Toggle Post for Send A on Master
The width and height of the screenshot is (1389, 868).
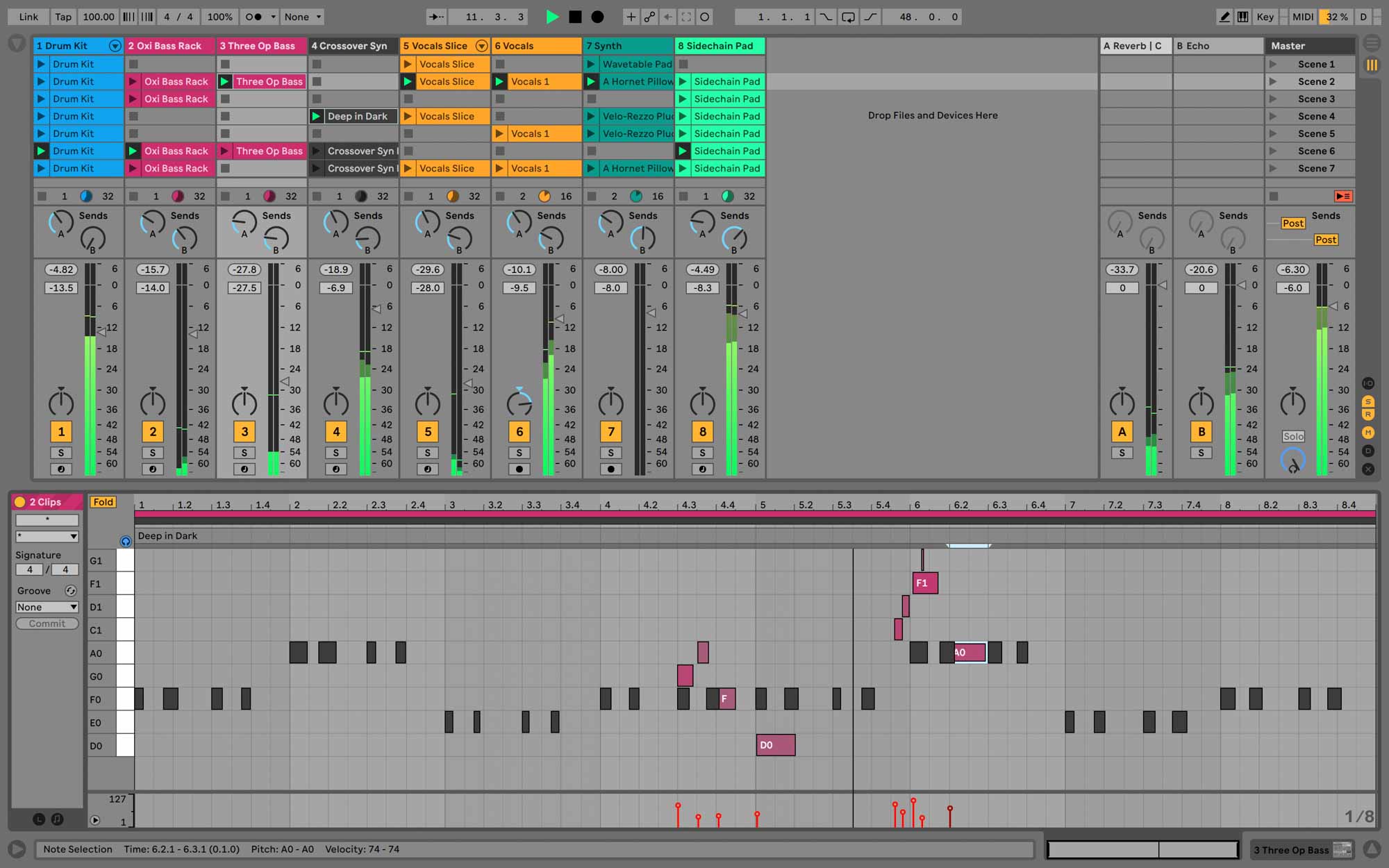1292,223
